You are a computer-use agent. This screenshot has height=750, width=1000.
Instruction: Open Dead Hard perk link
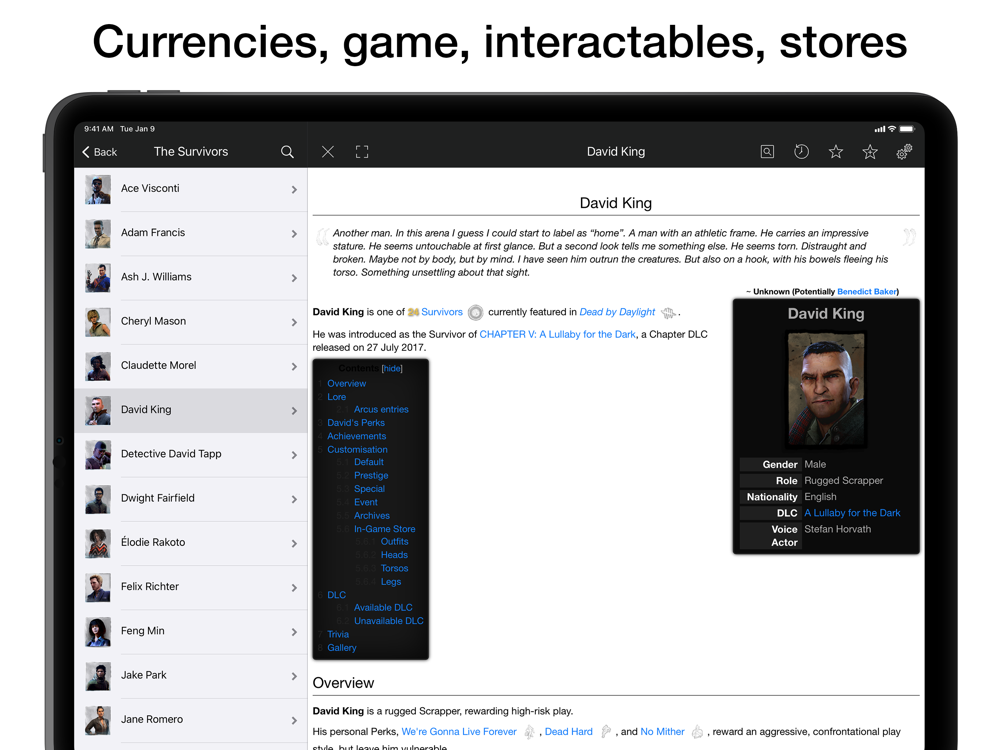point(569,732)
